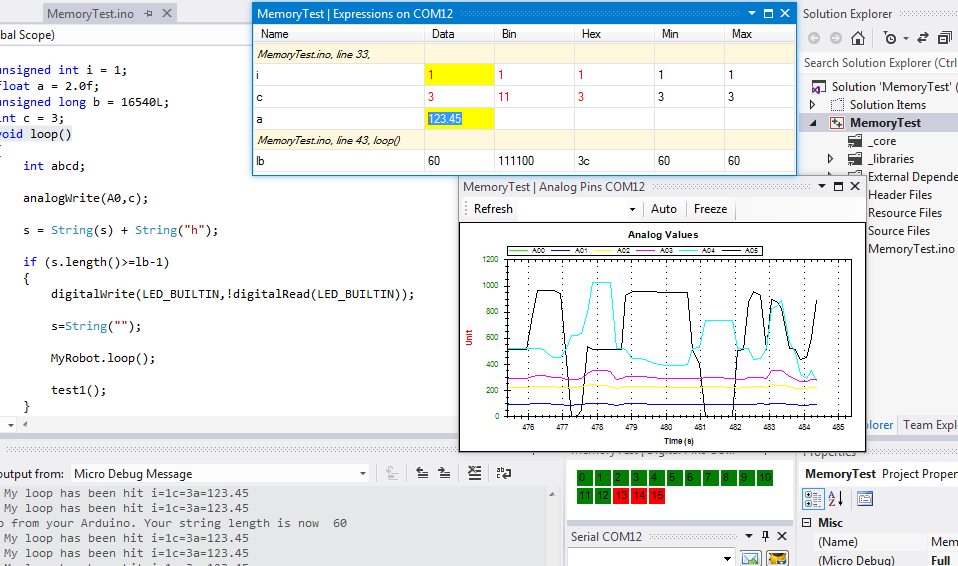Viewport: 958px width, 566px height.
Task: Collapse the Misc property category
Action: (x=808, y=523)
